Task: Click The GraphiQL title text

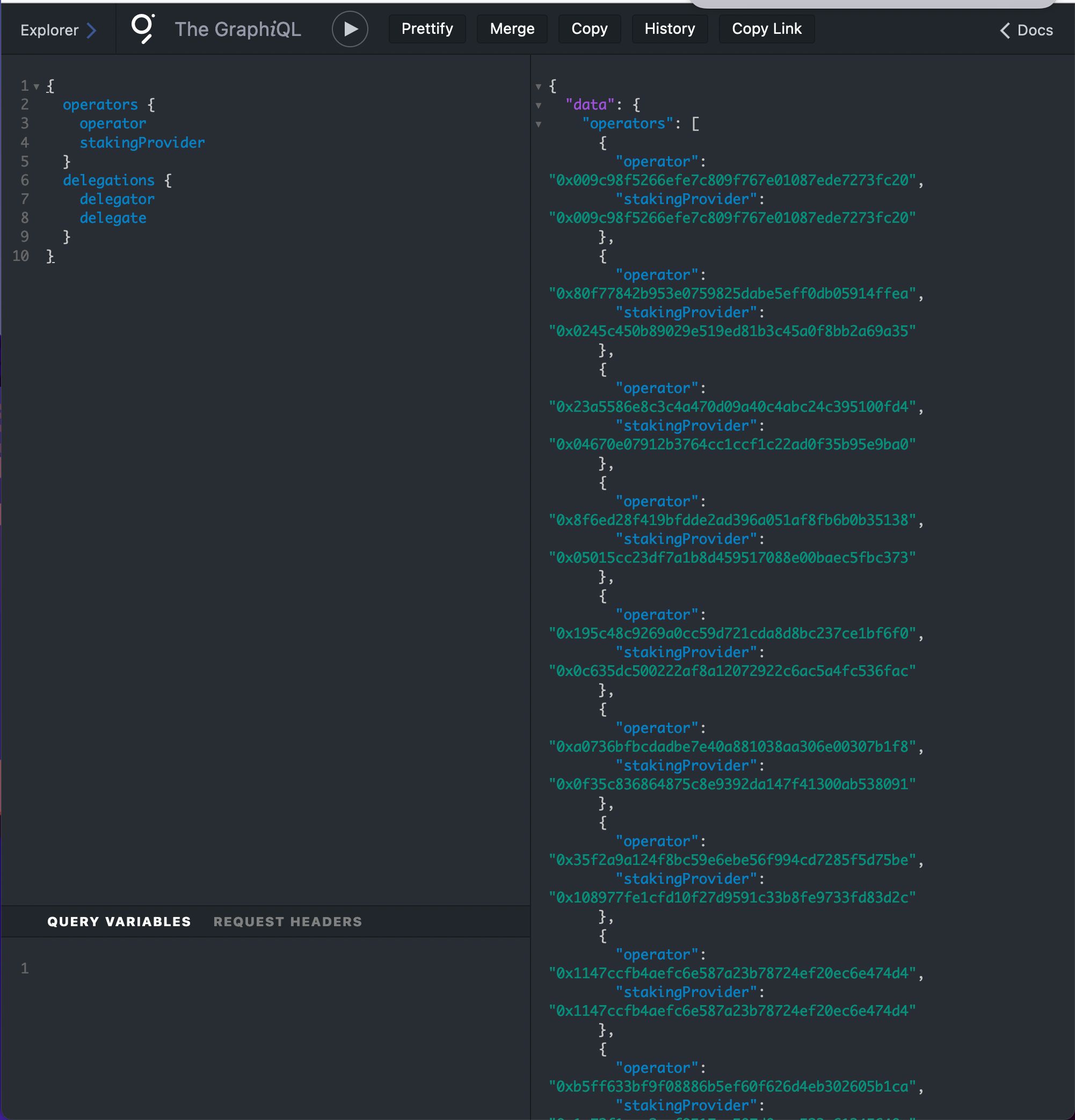Action: point(238,29)
